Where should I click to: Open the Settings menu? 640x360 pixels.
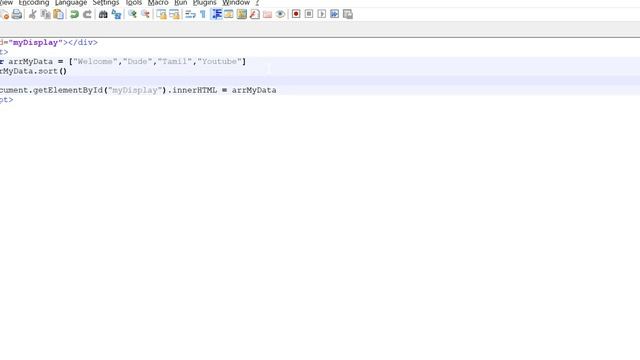tap(106, 2)
